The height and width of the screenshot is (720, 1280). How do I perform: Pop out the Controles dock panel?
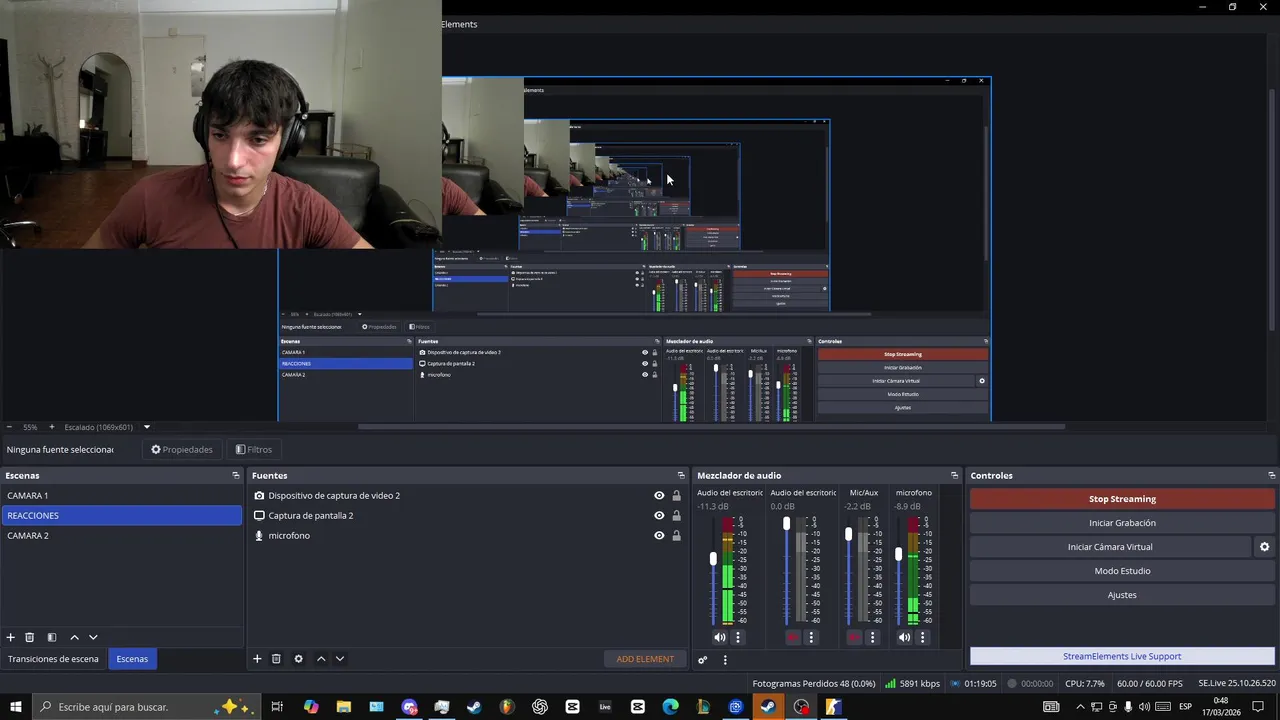point(1271,475)
